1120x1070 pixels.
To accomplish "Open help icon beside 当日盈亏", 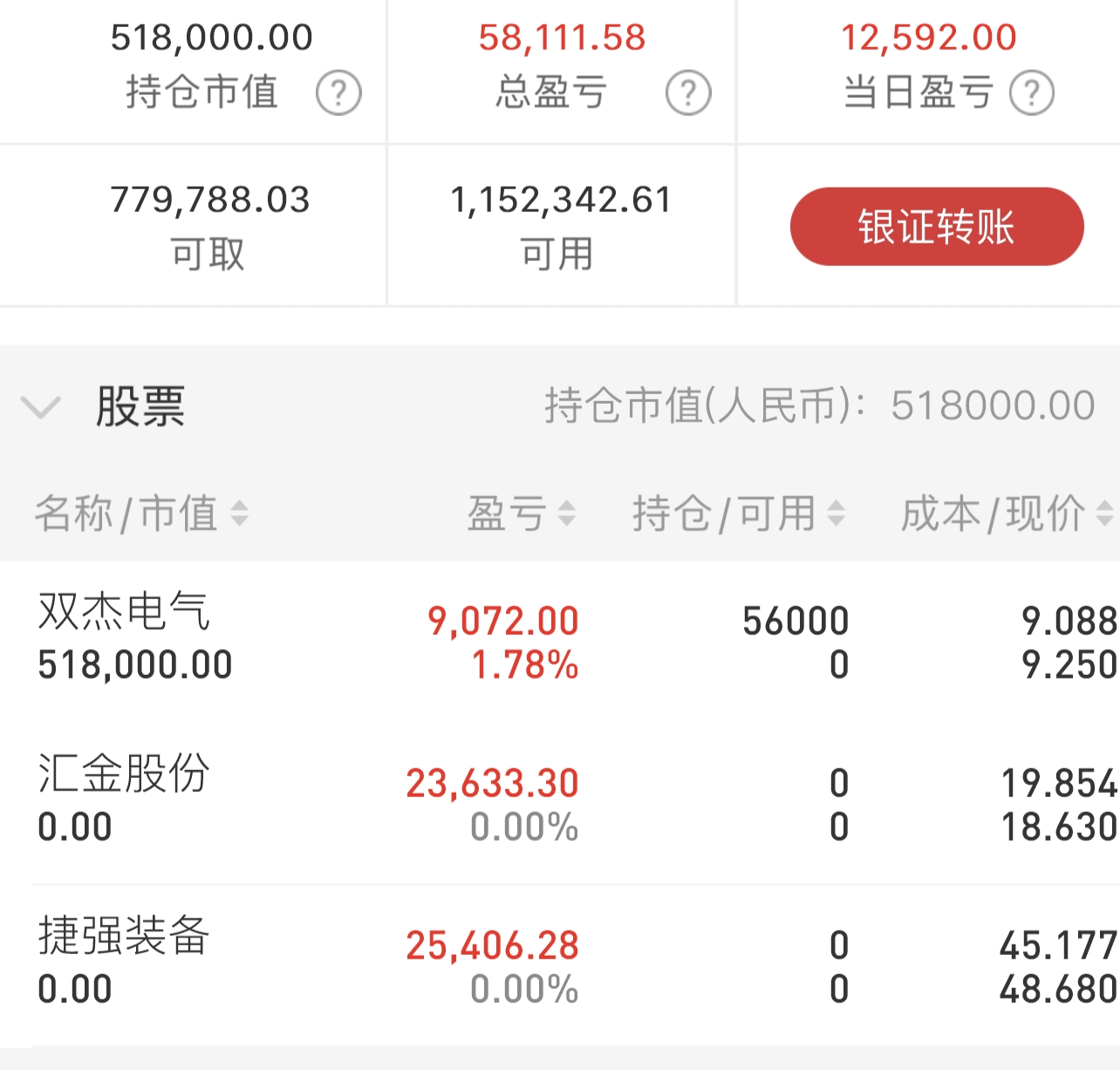I will [1032, 93].
